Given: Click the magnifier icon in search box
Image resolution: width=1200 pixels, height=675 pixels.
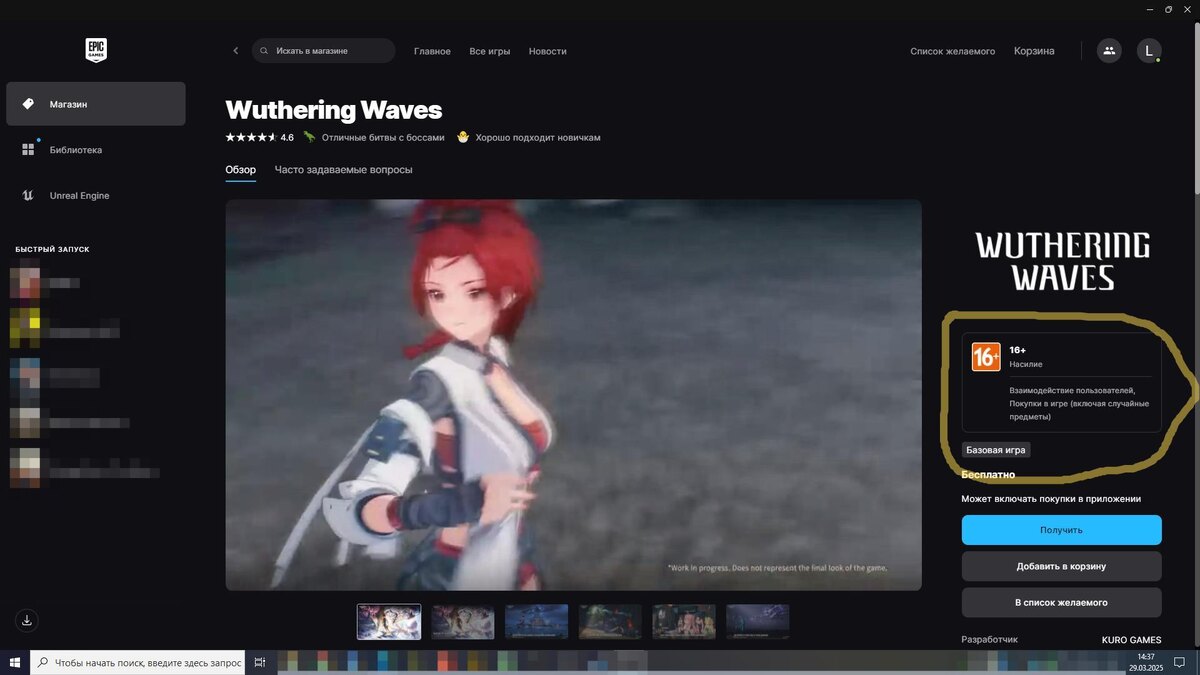Looking at the screenshot, I should click(265, 51).
